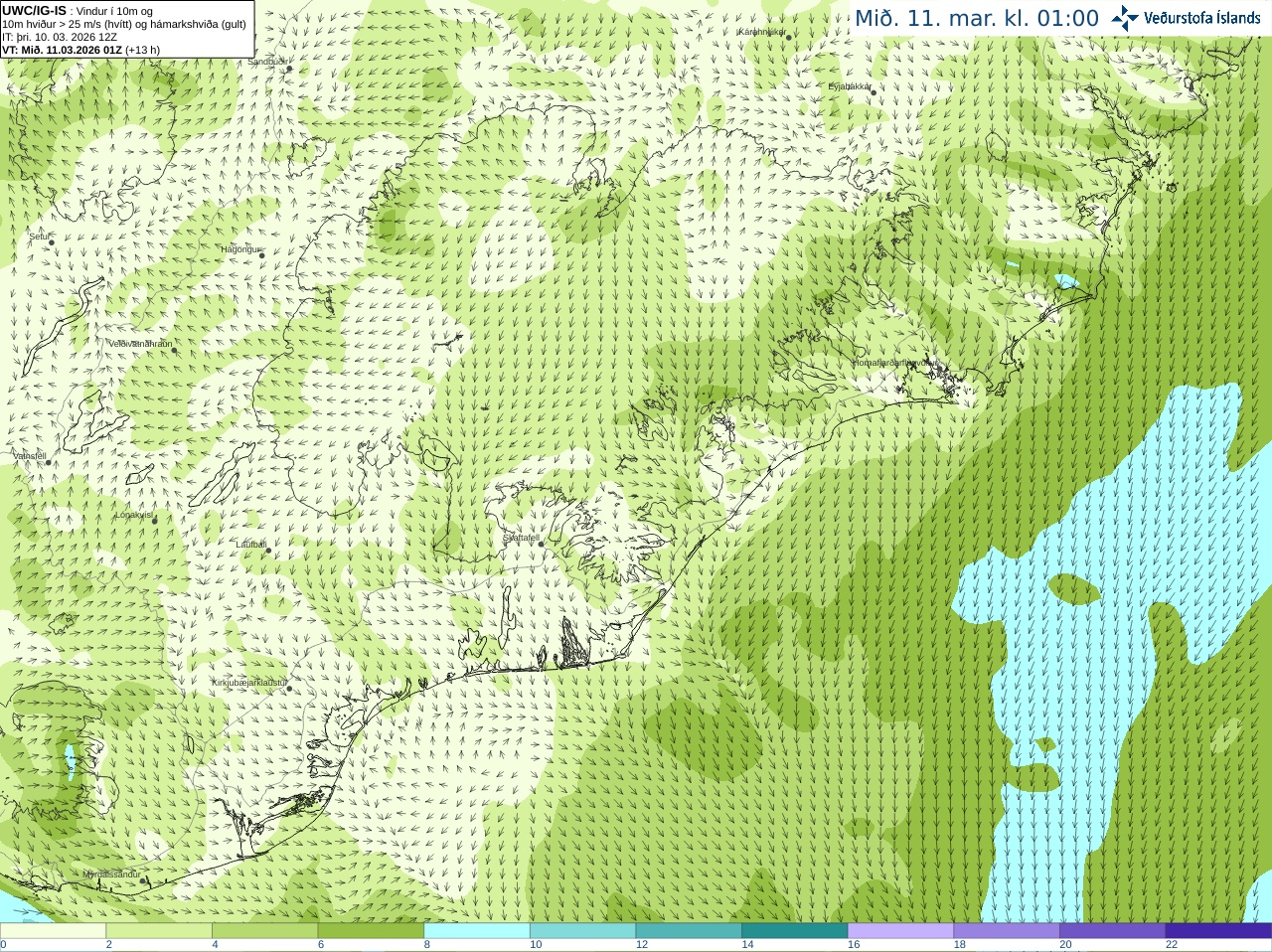The width and height of the screenshot is (1272, 952).
Task: Click the Kárahnjúkar station label
Action: [762, 32]
